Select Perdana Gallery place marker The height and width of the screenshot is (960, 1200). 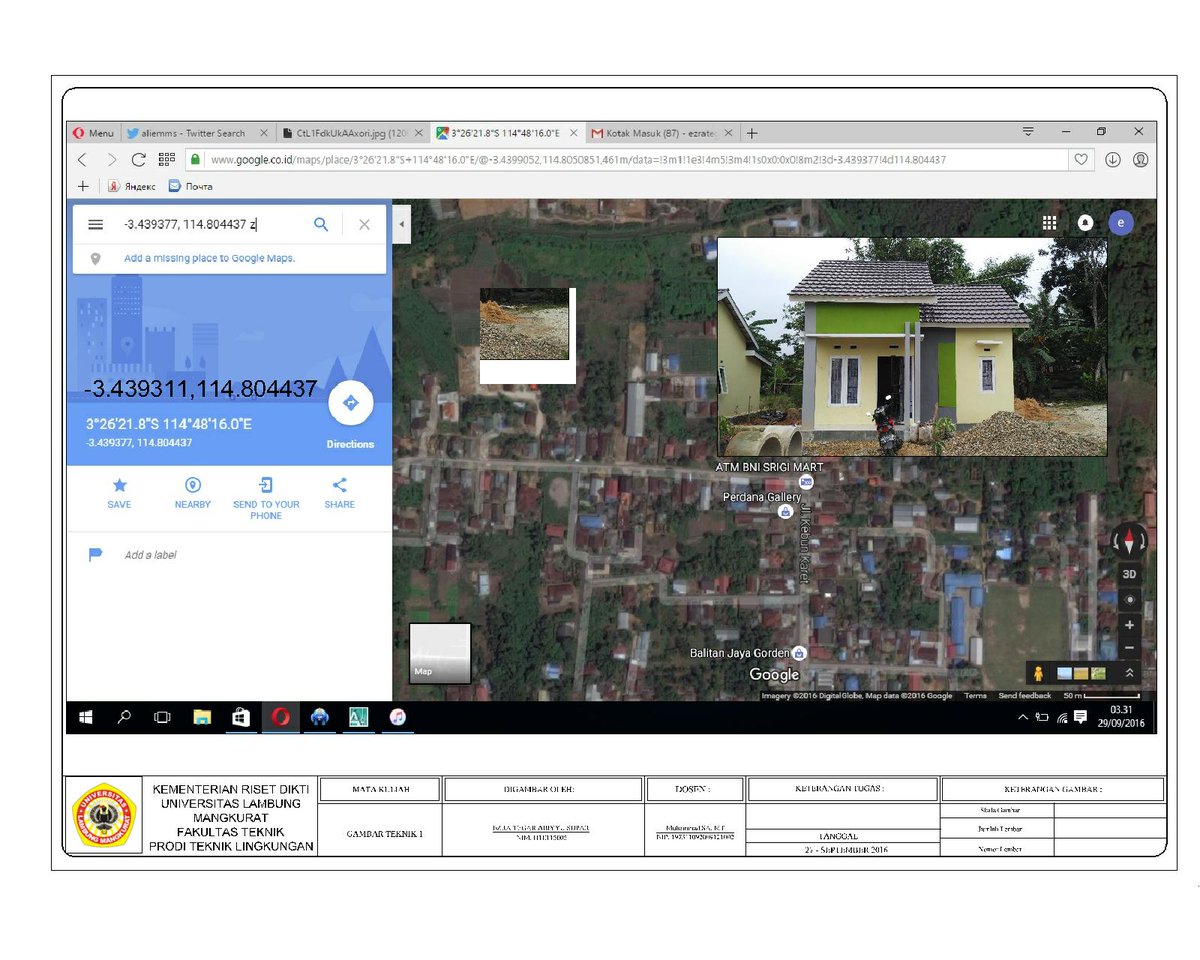(x=787, y=512)
